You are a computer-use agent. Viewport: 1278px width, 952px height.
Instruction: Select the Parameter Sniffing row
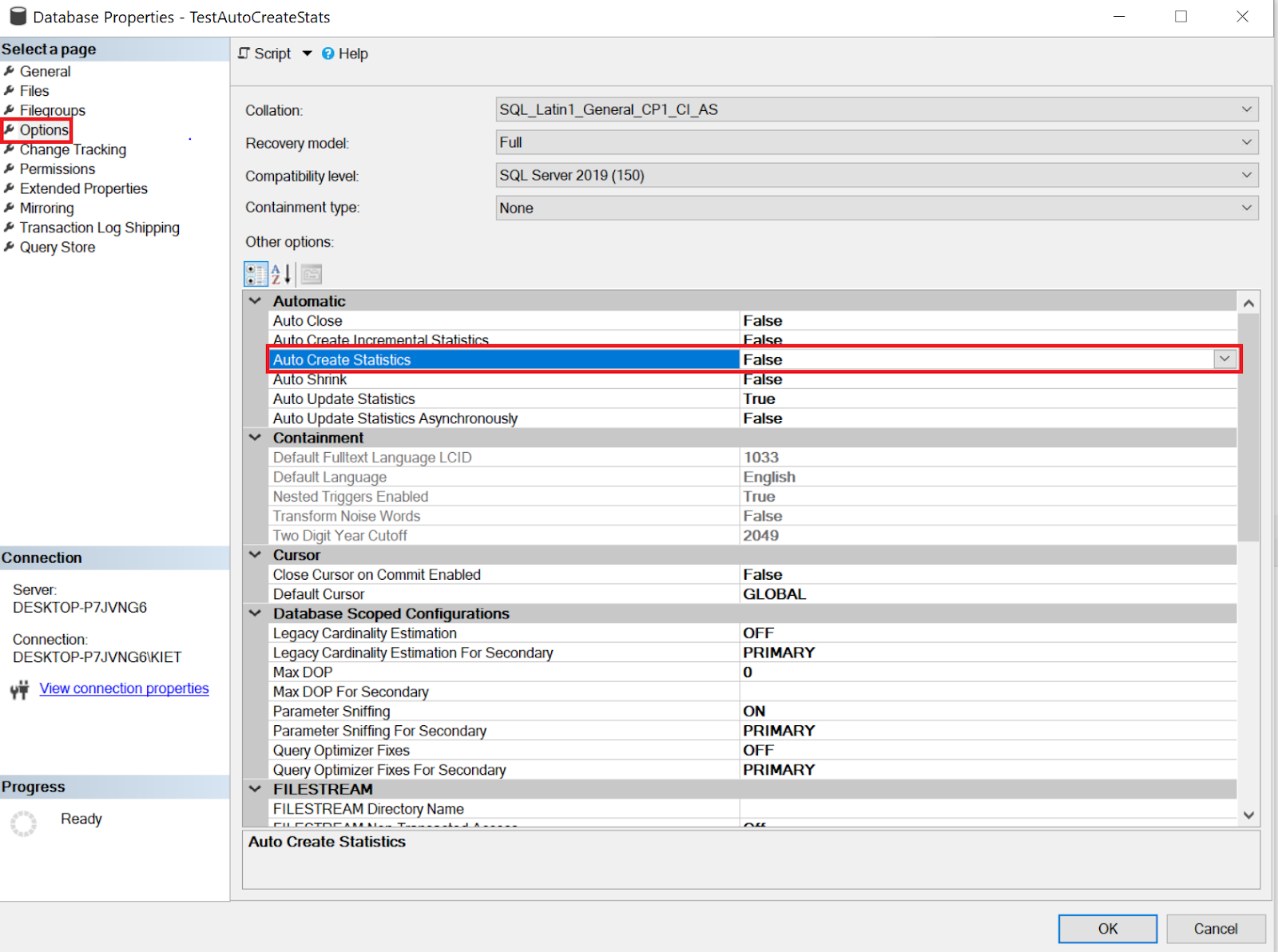coord(752,712)
